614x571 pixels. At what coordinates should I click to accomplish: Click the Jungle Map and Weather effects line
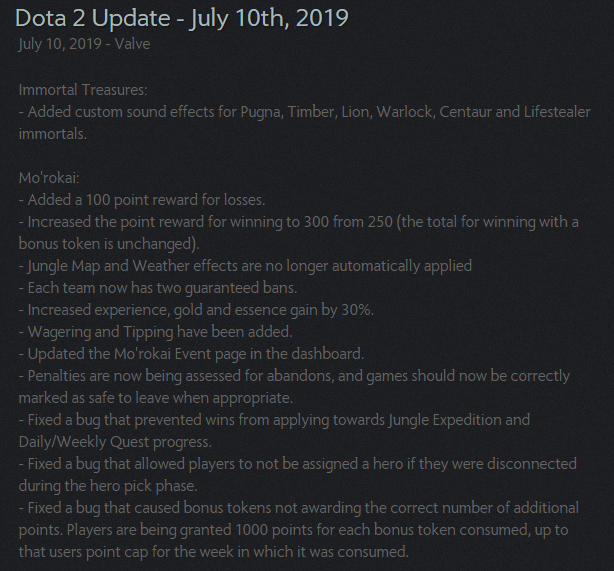click(x=245, y=266)
